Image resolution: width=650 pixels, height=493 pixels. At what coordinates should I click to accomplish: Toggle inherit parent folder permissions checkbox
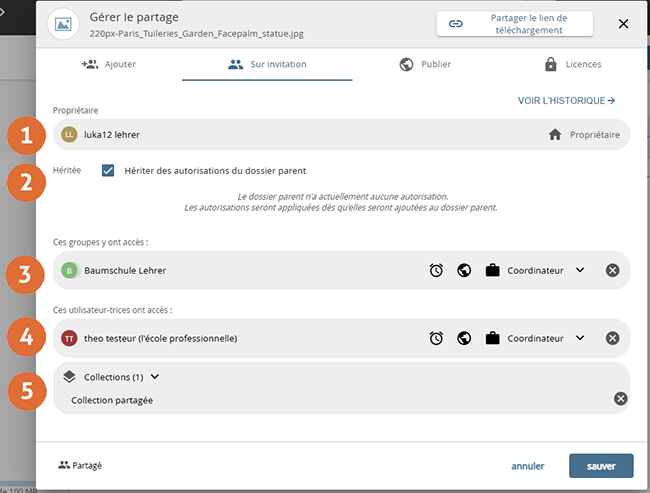coord(108,171)
